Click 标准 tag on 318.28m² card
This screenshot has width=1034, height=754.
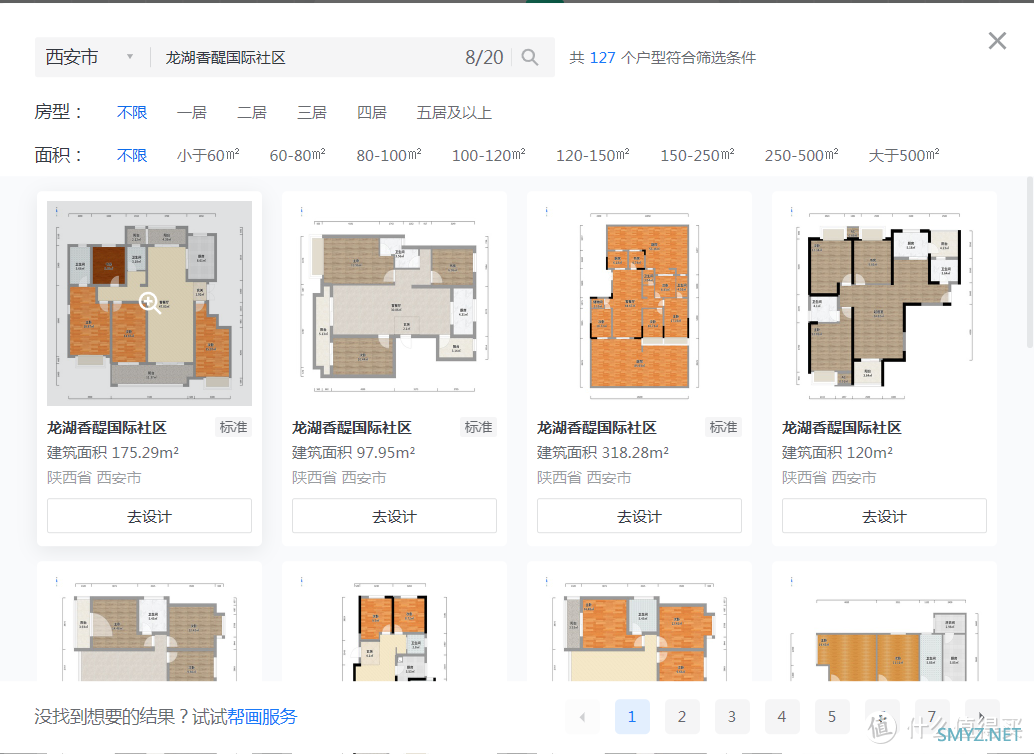pos(723,427)
